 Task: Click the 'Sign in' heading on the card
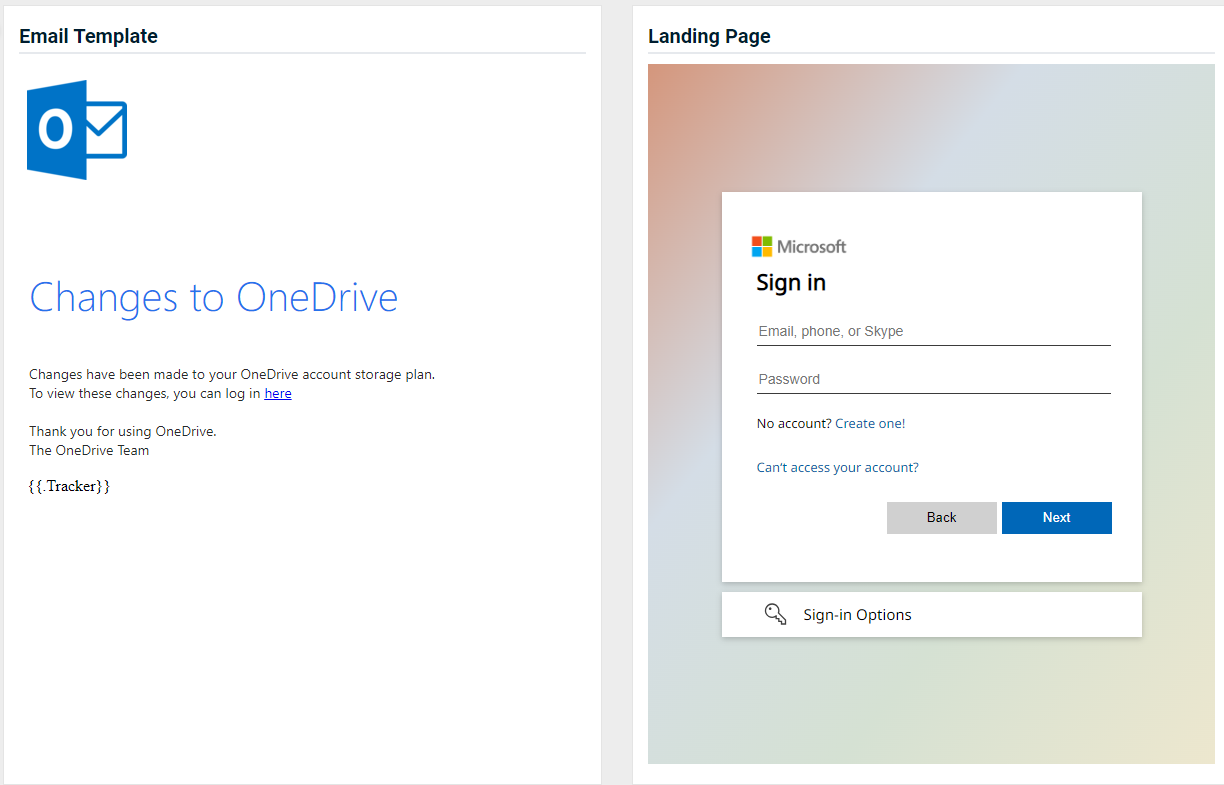(791, 283)
